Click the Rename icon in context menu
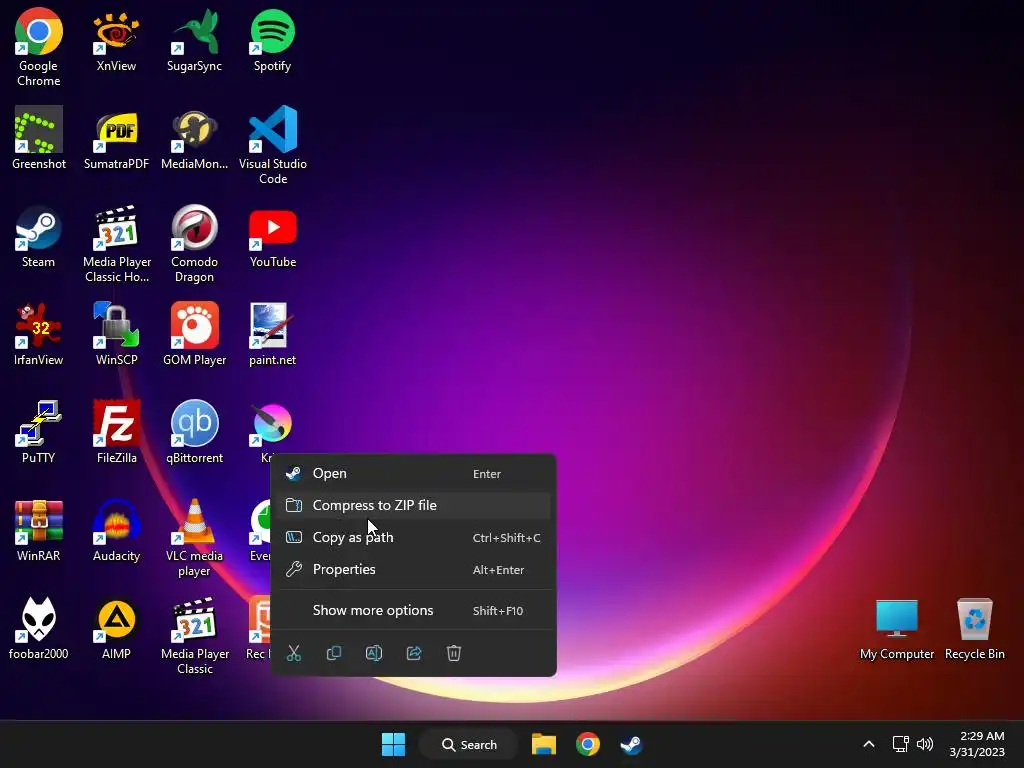The width and height of the screenshot is (1024, 768). 374,653
